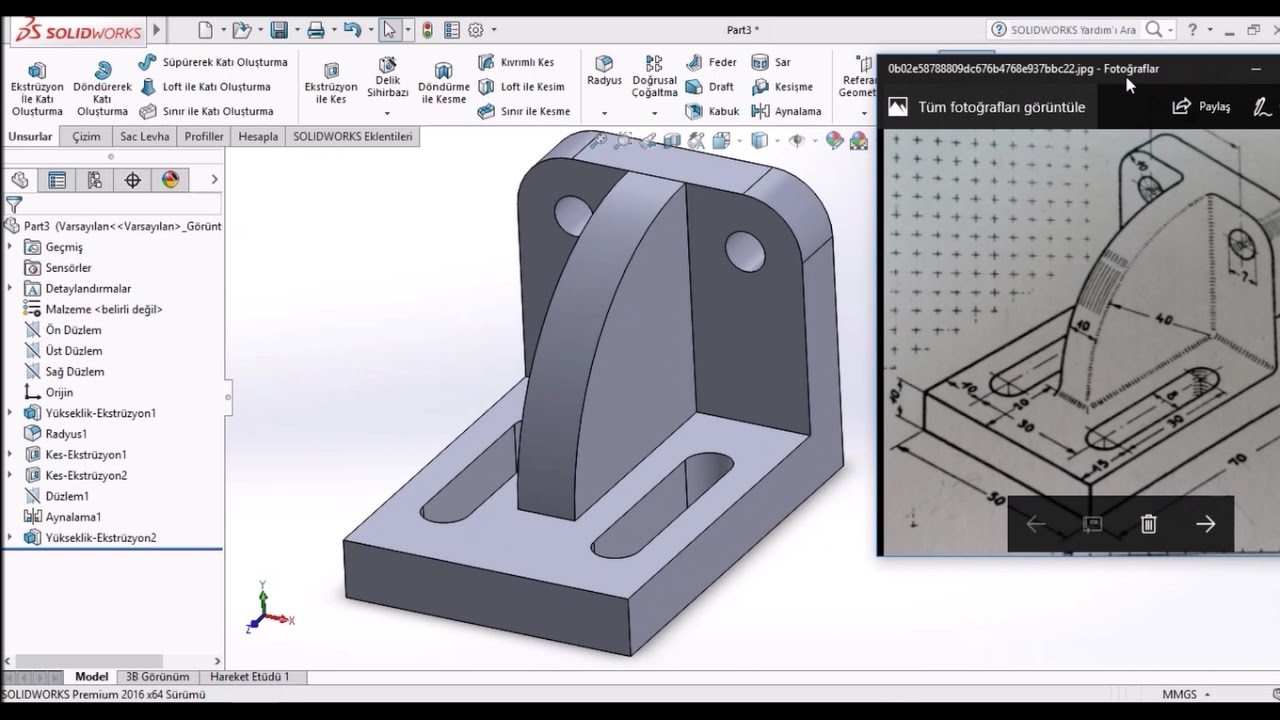The image size is (1280, 720).
Task: Expand the Yükseklik-Ekstrüzyon2 feature node
Action: tap(10, 538)
